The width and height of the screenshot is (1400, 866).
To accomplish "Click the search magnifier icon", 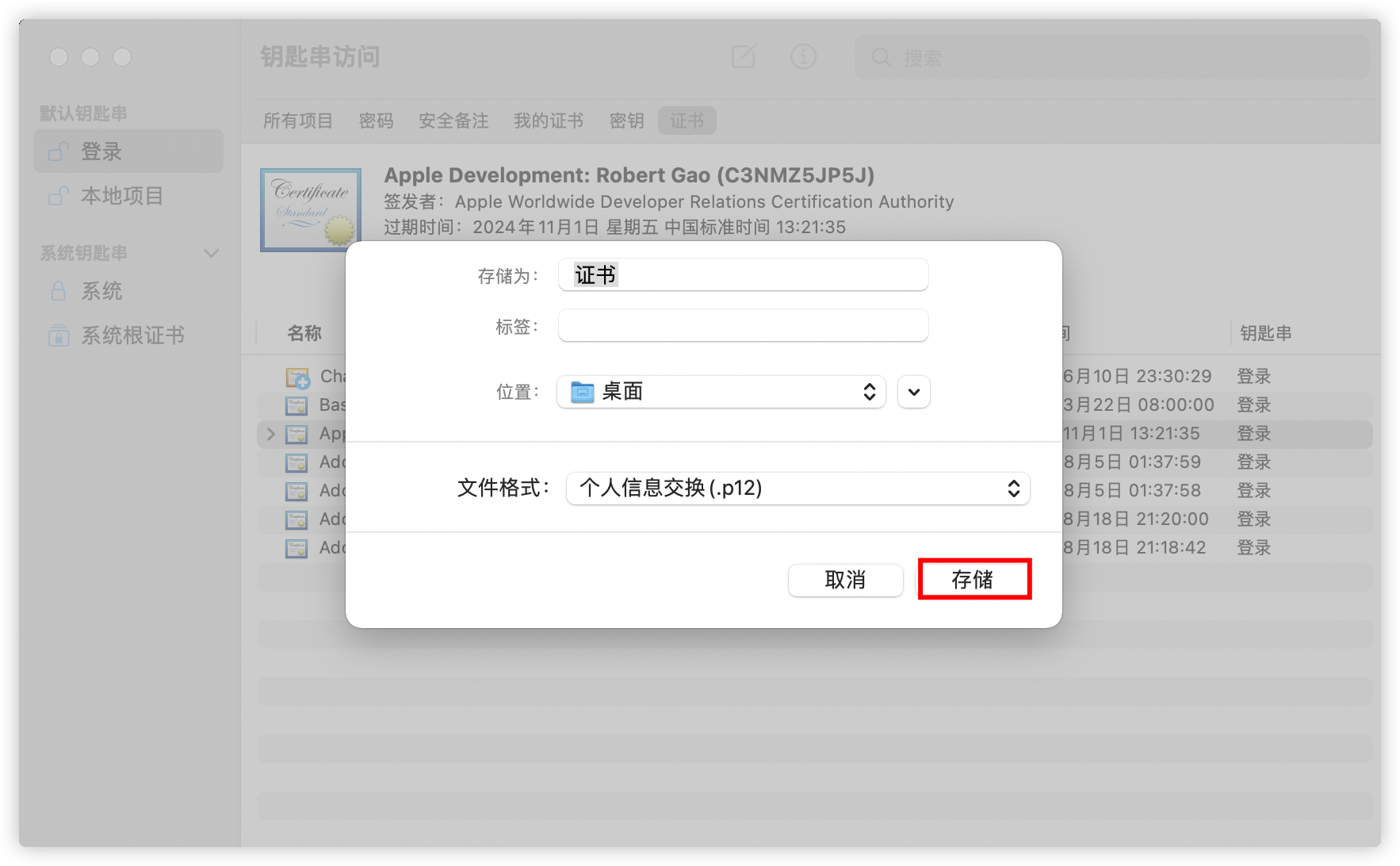I will 882,58.
